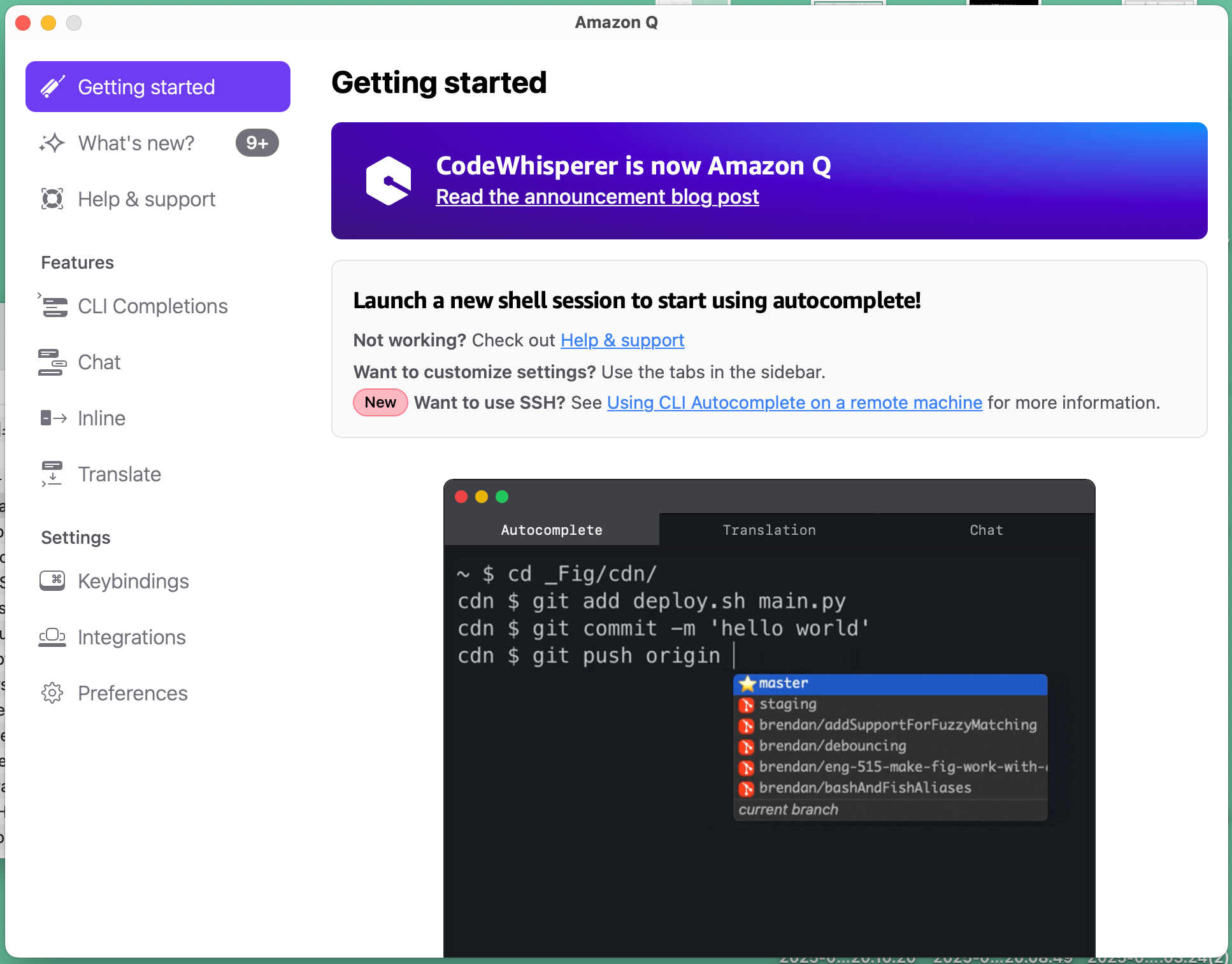Select the Inline sidebar item
Viewport: 1232px width, 964px height.
pyautogui.click(x=158, y=418)
